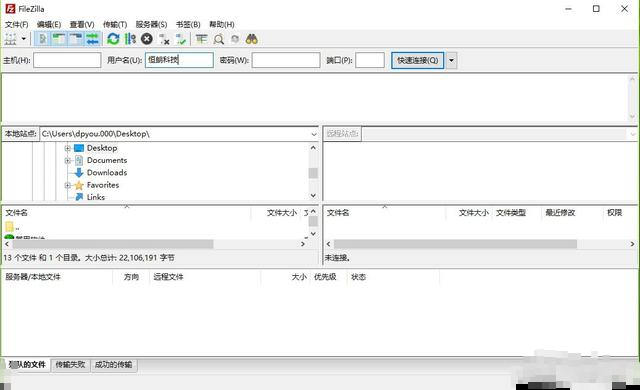Click the Disconnect from server icon

pos(164,39)
